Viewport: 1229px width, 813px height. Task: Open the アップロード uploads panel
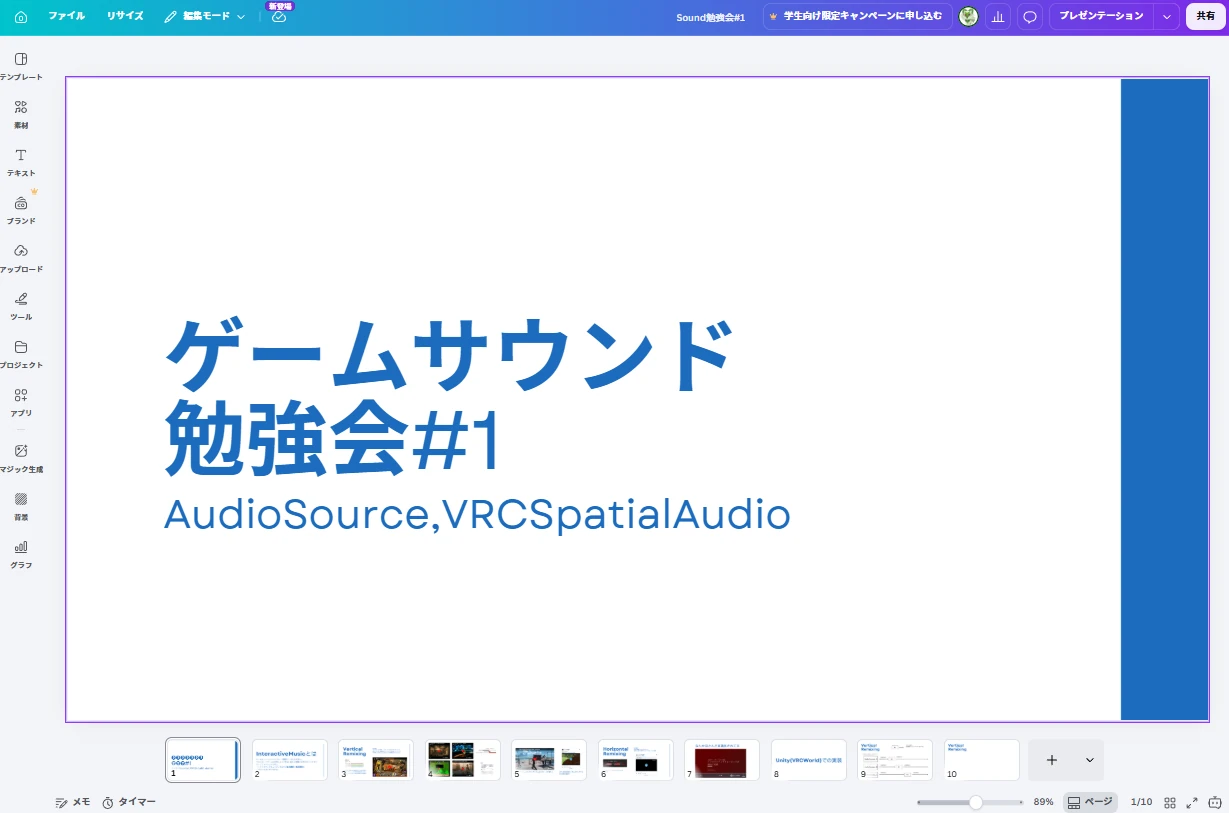(21, 258)
